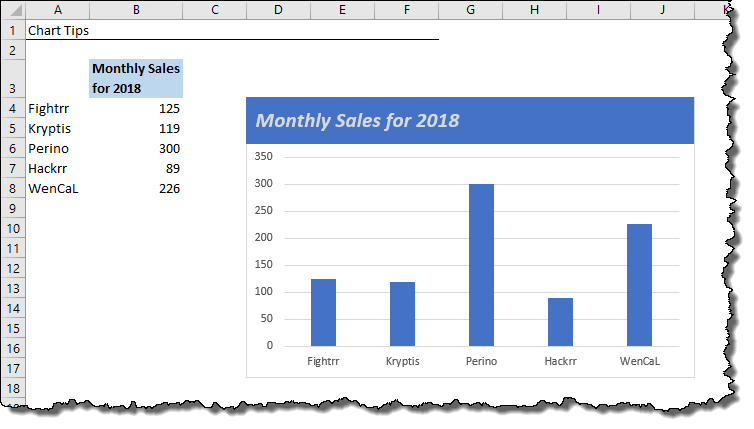Select cell A1 containing Chart Tips

57,30
